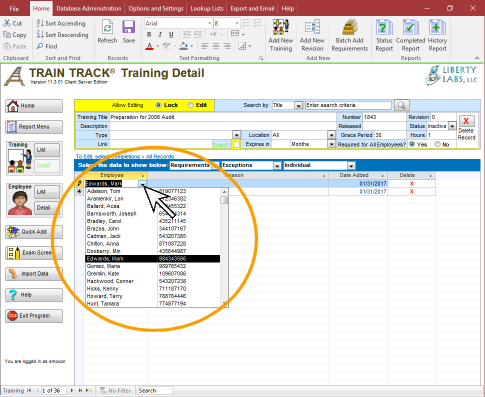Click the Refresh records icon
This screenshot has height=397, width=485.
[x=107, y=32]
